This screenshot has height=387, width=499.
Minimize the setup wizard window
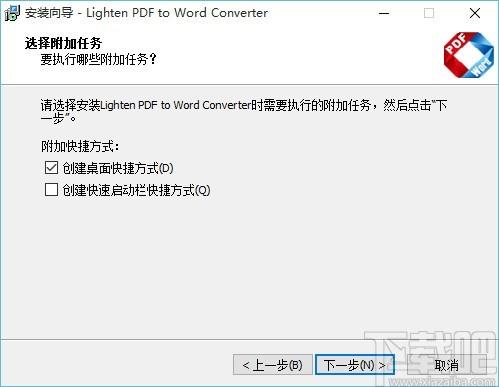[x=384, y=13]
